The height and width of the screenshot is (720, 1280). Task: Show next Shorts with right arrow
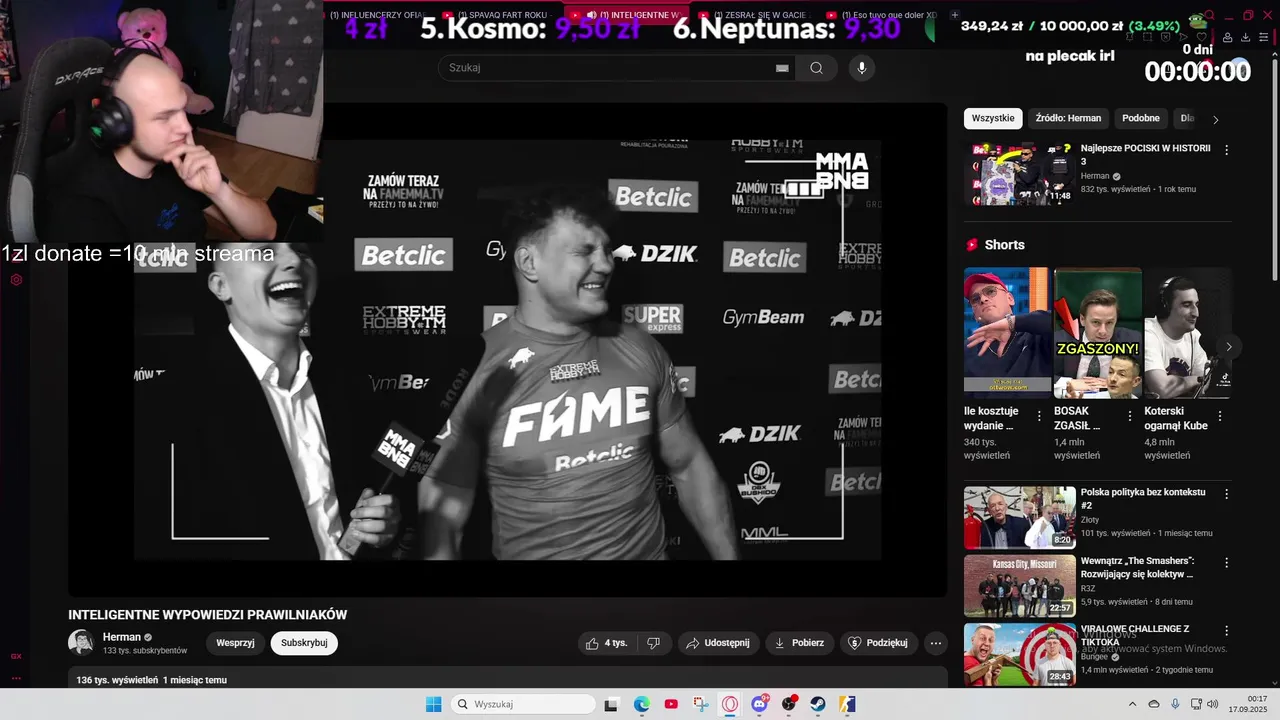1228,347
